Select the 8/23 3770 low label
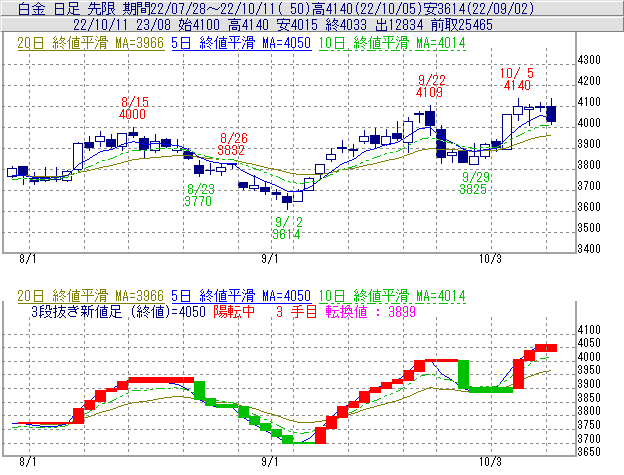This screenshot has height=475, width=624. [x=199, y=195]
